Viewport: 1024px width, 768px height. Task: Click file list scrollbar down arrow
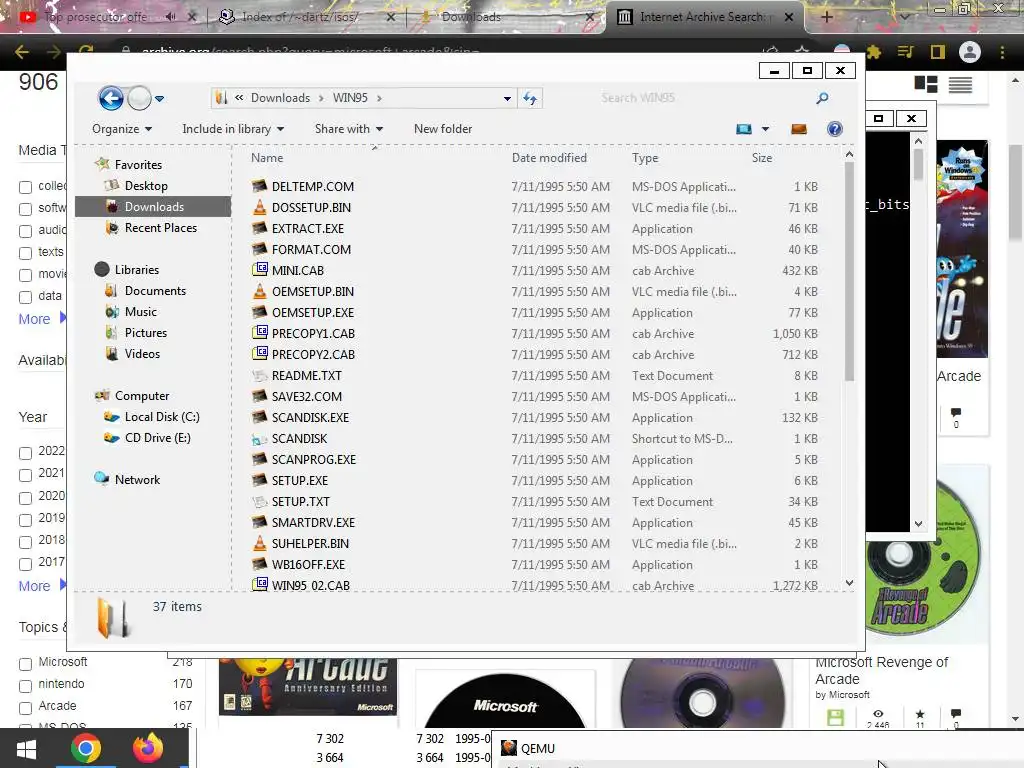[849, 583]
